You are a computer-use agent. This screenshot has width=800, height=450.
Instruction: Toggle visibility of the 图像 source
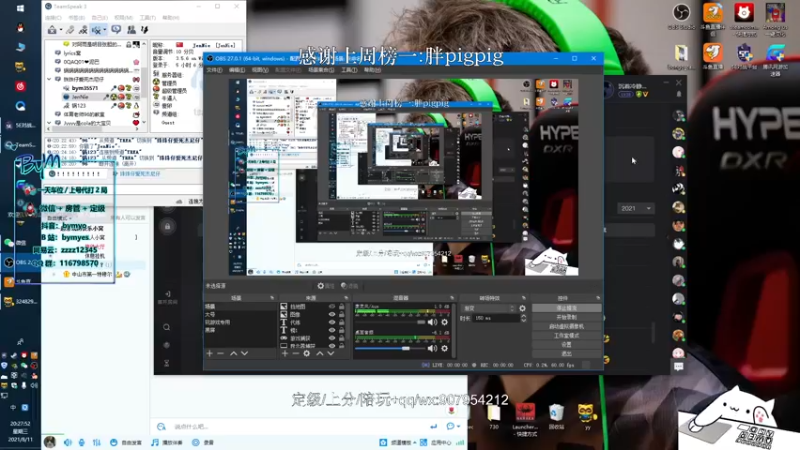click(332, 314)
